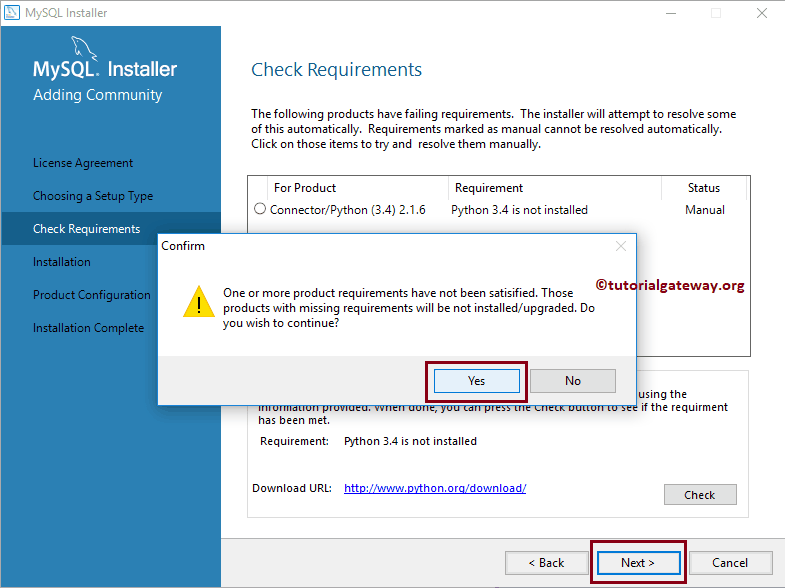Click the Next > button

[x=638, y=562]
